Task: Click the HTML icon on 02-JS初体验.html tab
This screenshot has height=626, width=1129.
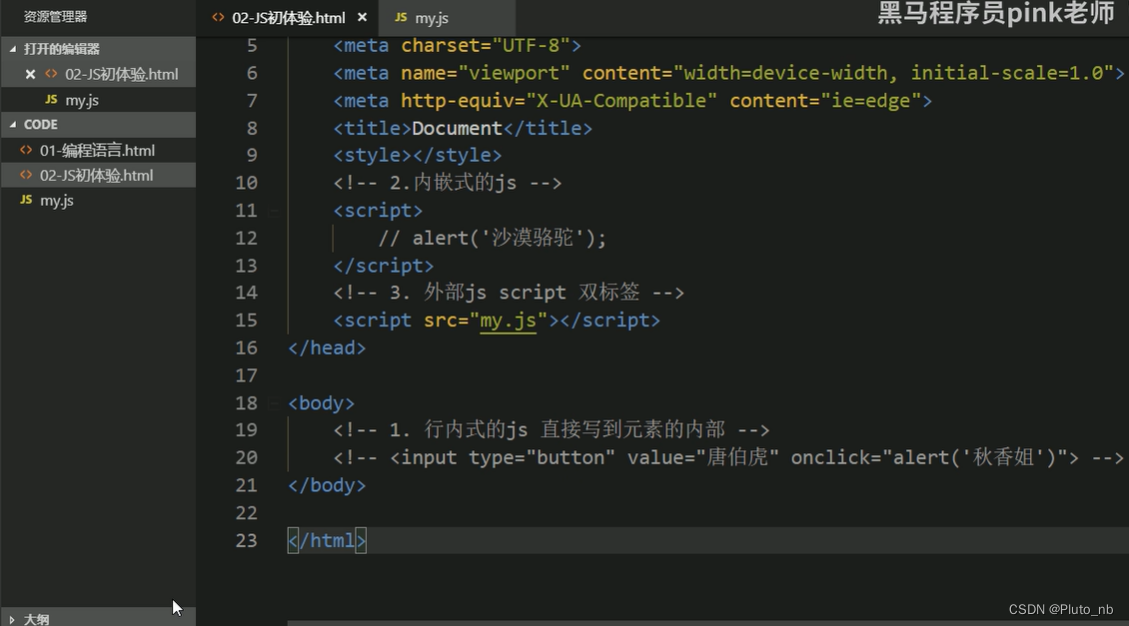Action: [219, 17]
